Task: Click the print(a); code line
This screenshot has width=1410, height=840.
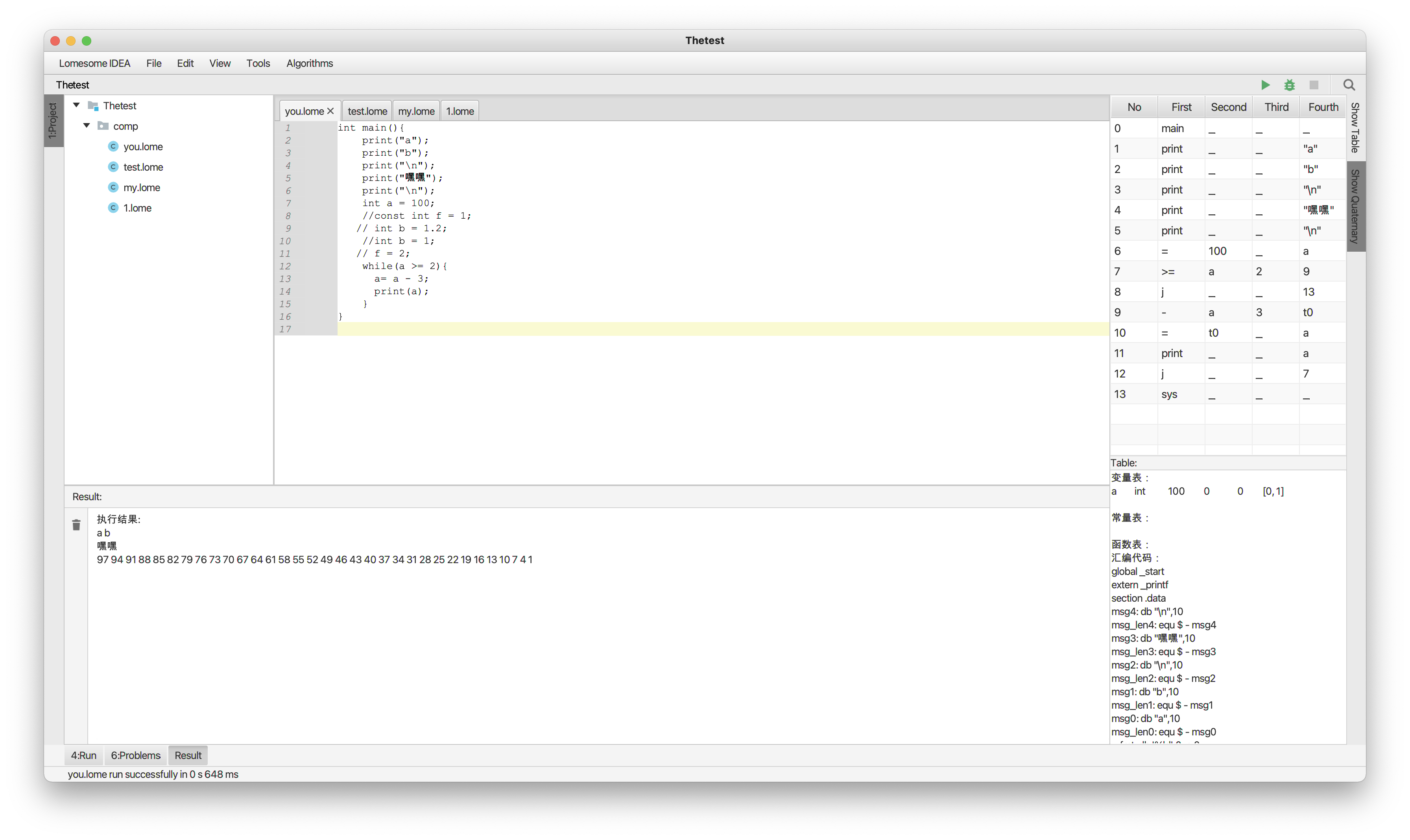Action: tap(402, 291)
